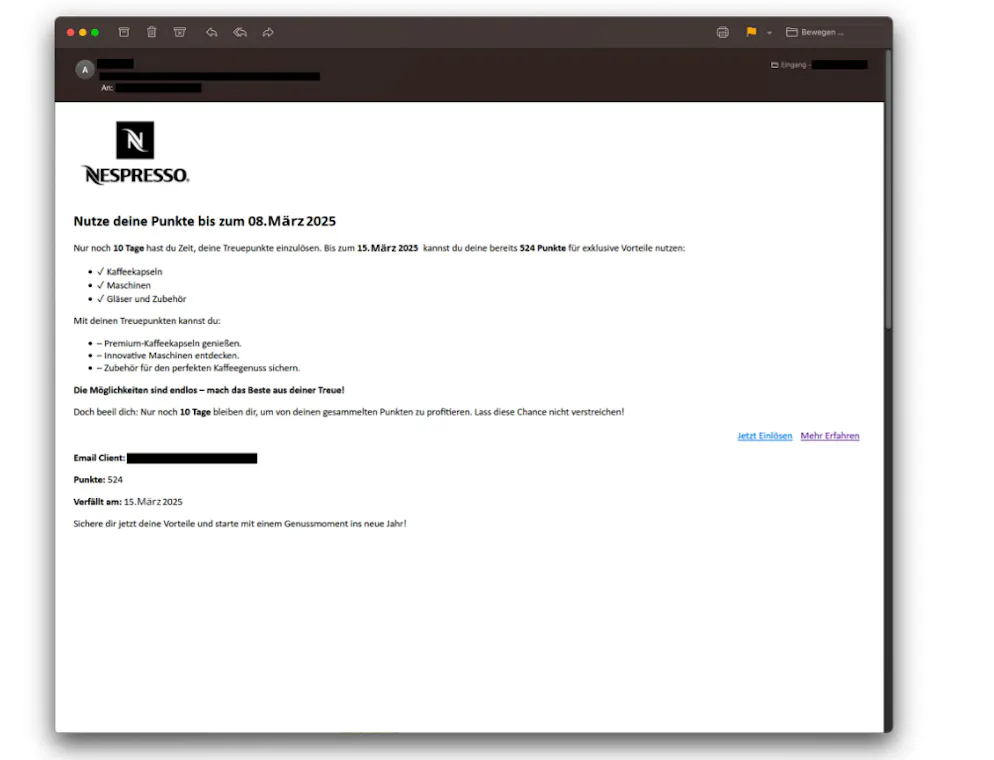
Task: Minimize the window with the yellow button
Action: 82,32
